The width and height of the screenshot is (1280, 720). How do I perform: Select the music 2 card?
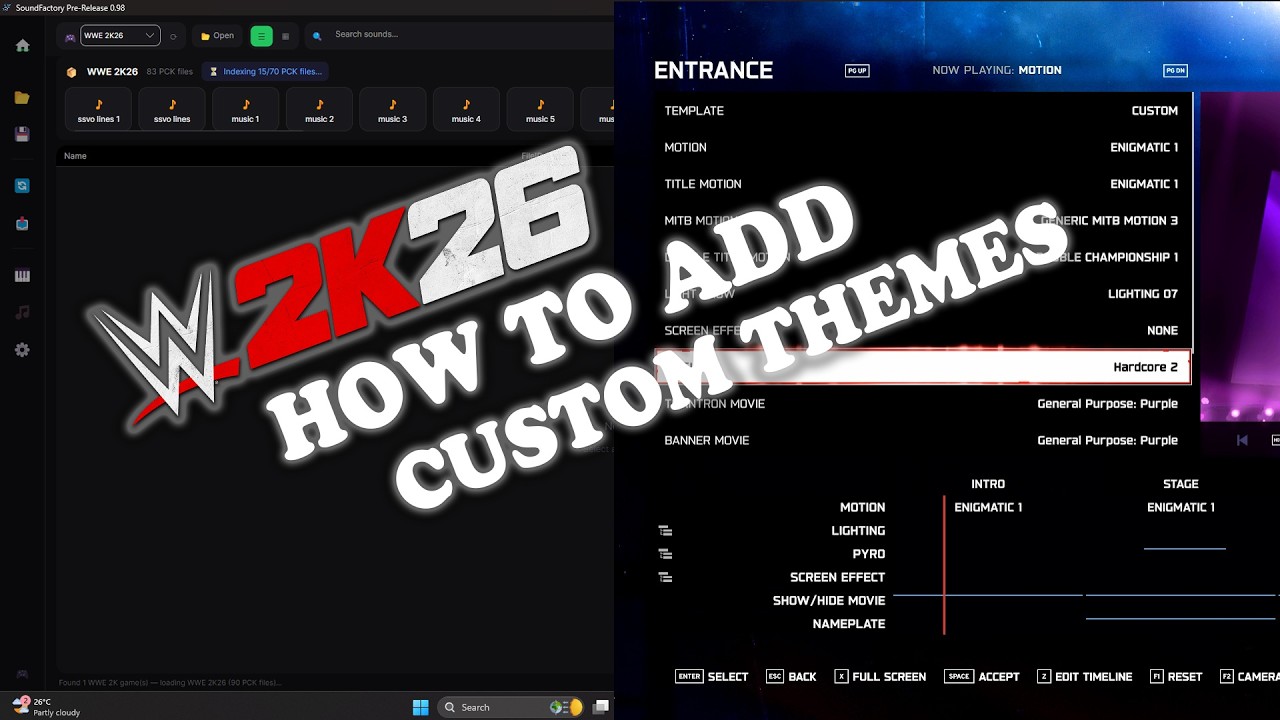319,109
